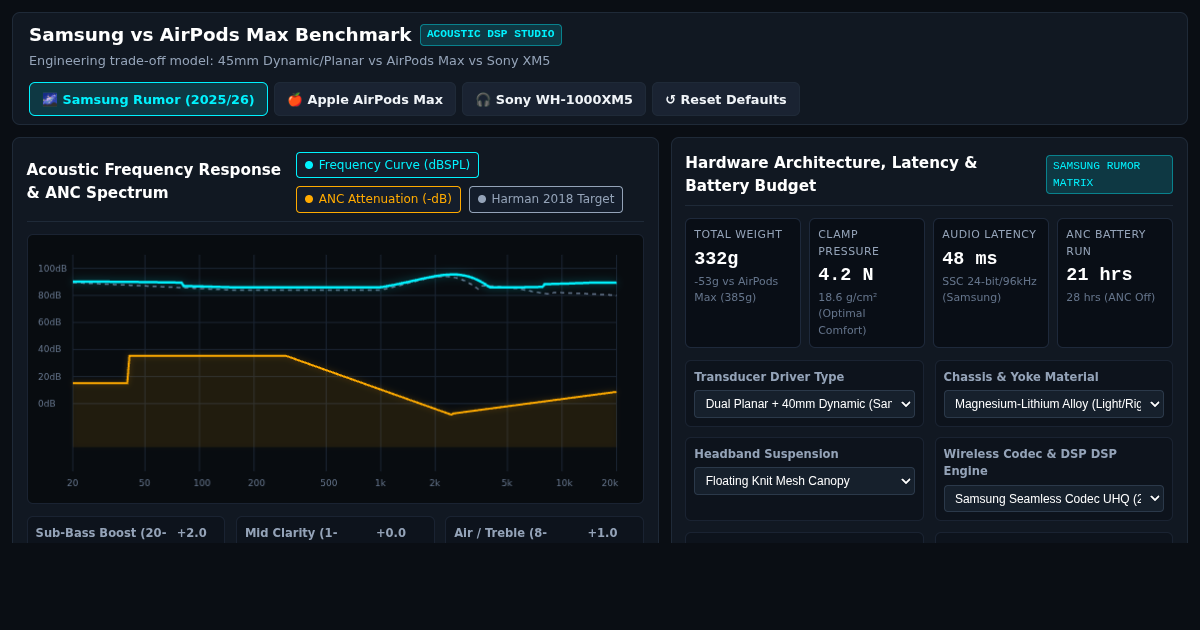Select the Samsung Rumor (2025/26) preset
The width and height of the screenshot is (1200, 630).
pos(148,99)
